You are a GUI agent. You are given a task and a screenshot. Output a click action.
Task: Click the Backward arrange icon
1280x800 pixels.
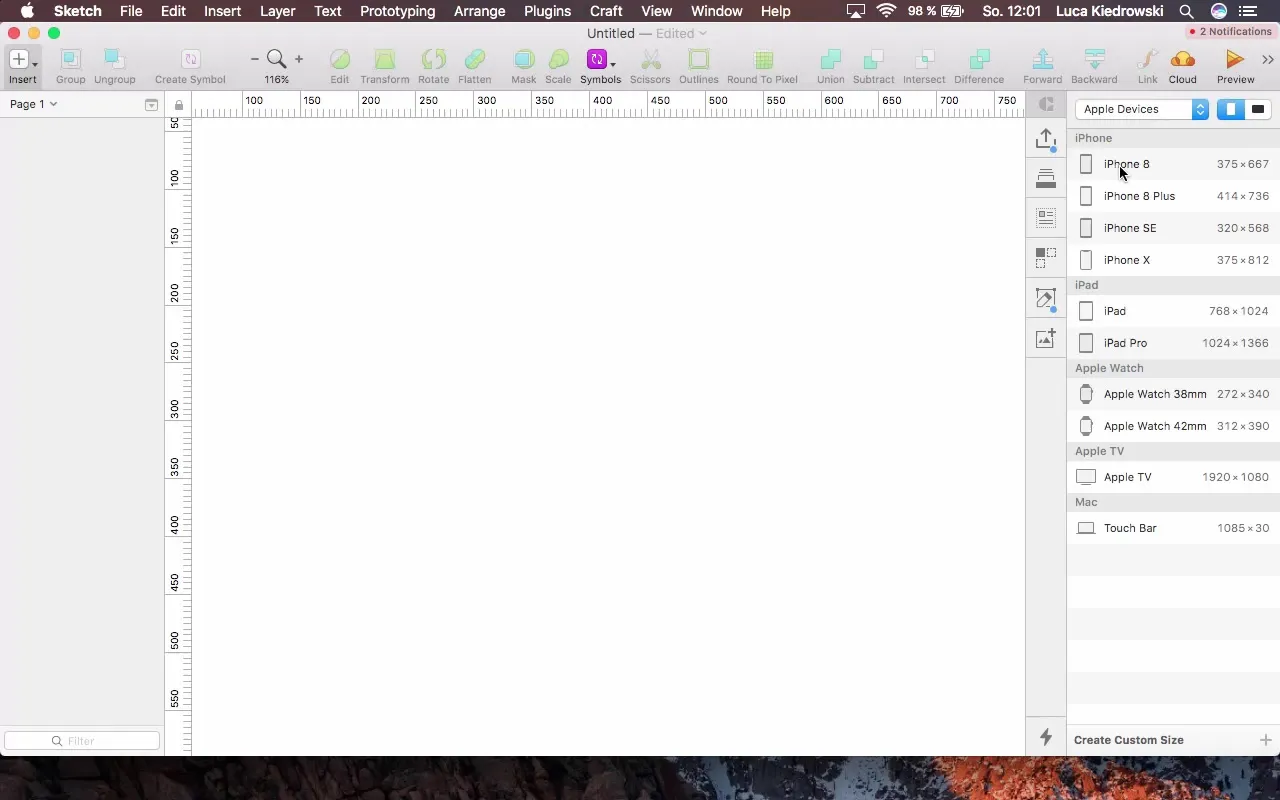1094,60
